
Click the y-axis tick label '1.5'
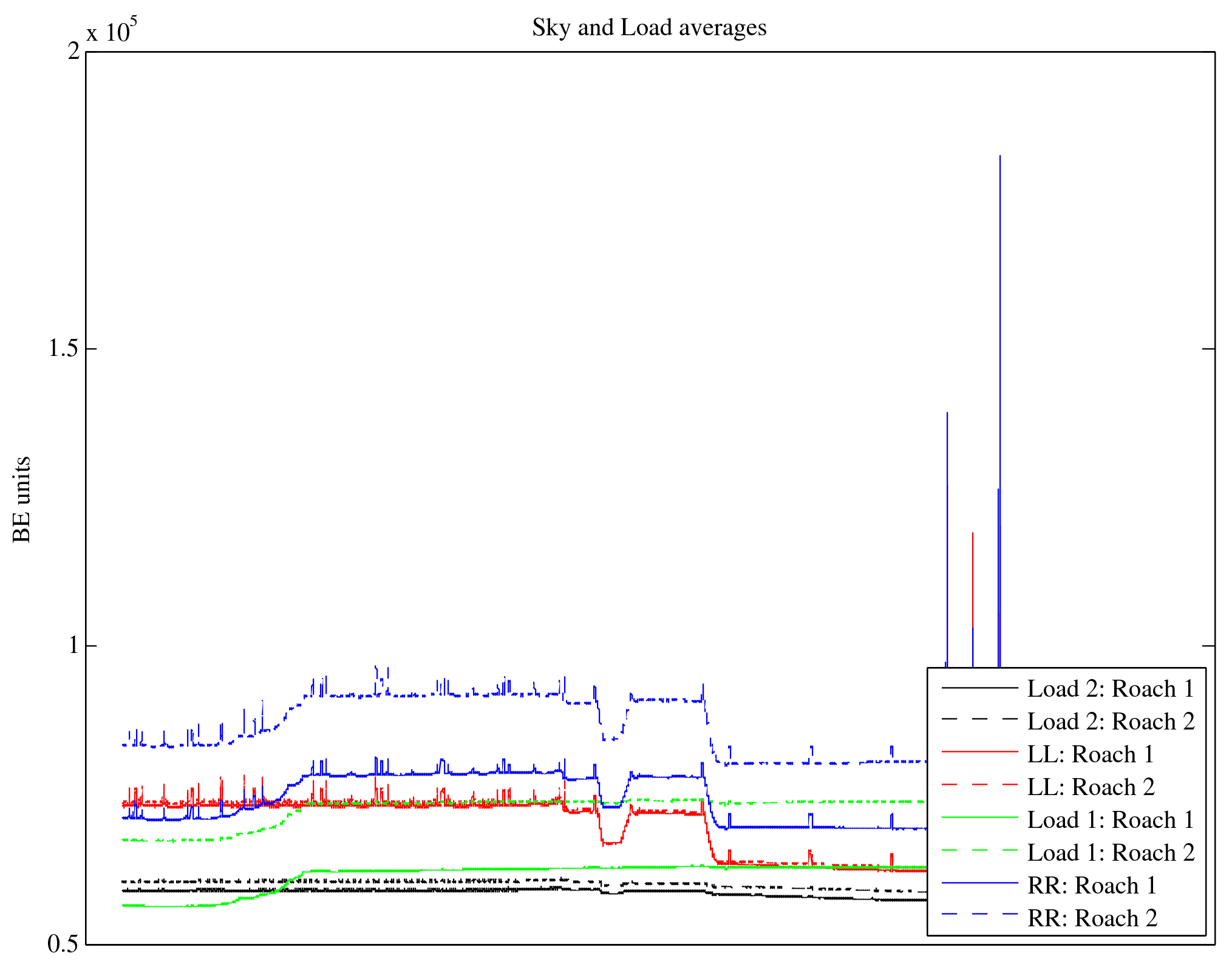(x=64, y=349)
